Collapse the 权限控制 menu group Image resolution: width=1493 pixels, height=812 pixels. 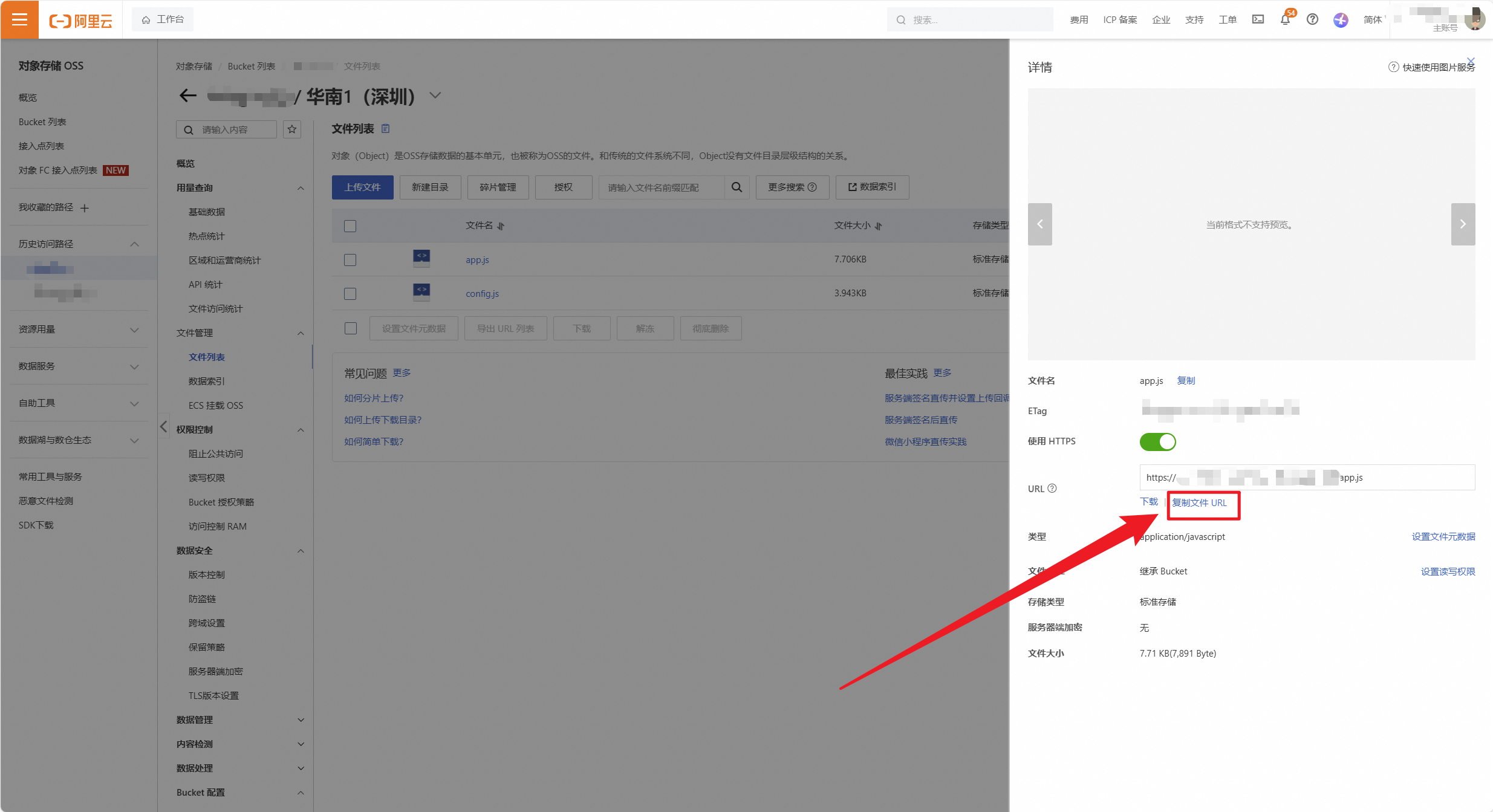[301, 430]
